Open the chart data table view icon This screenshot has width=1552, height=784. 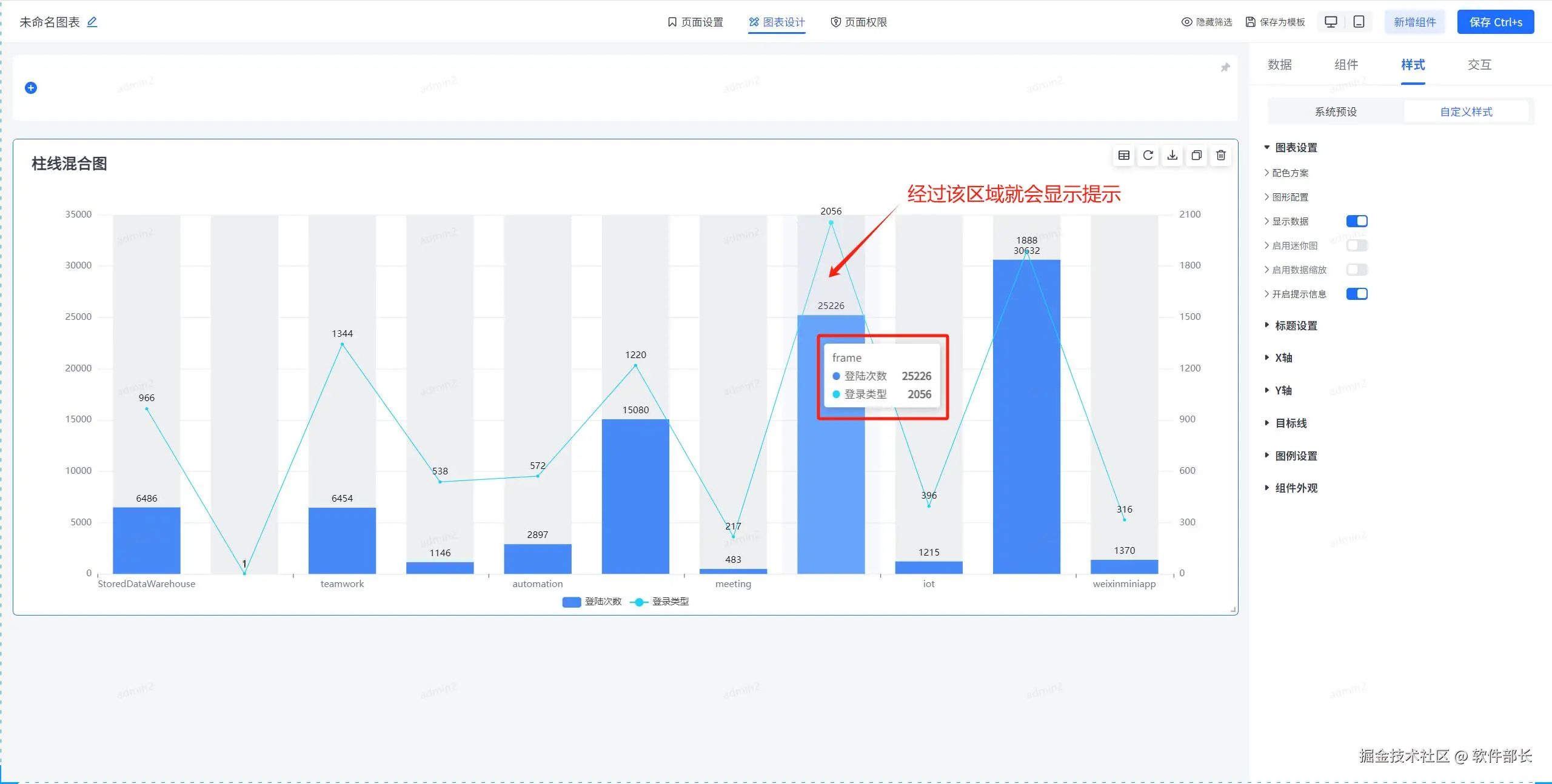(1123, 156)
